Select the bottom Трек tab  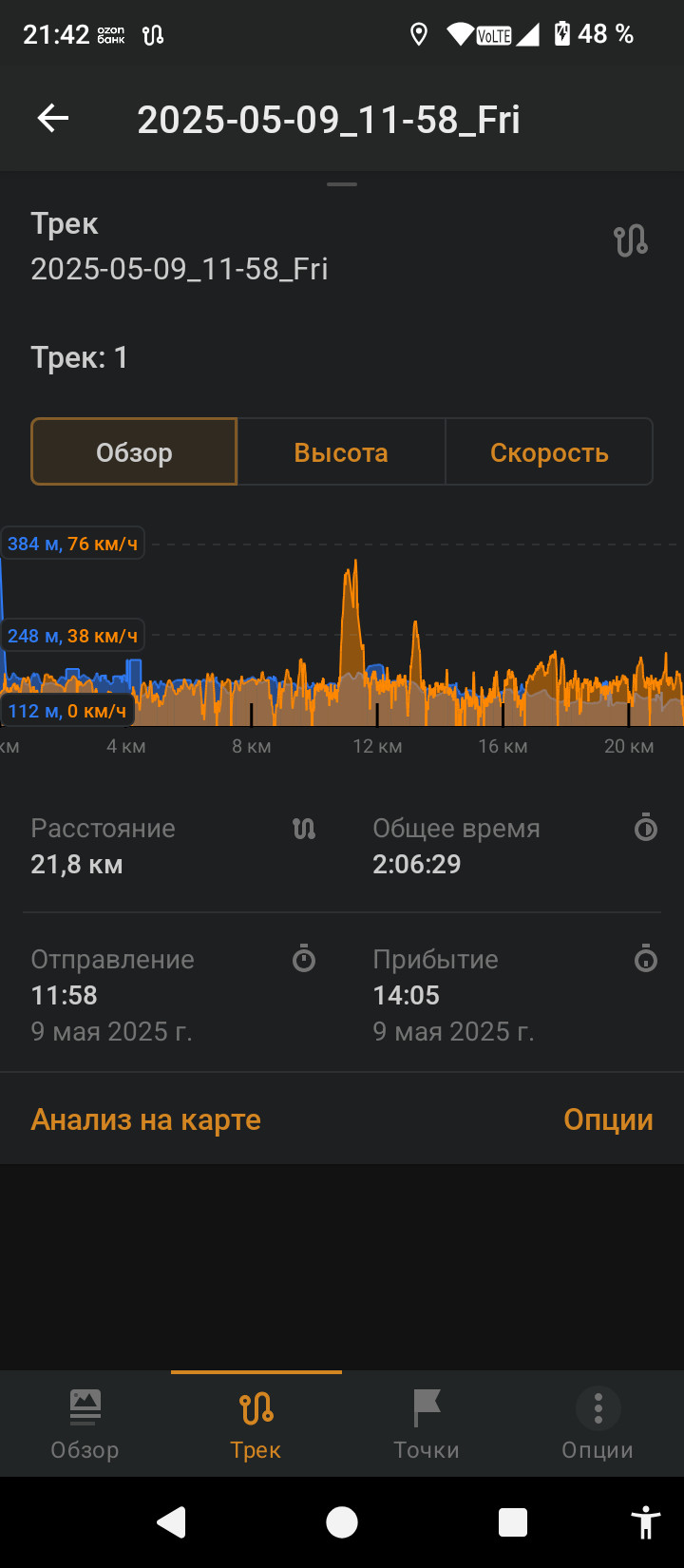[x=256, y=1425]
